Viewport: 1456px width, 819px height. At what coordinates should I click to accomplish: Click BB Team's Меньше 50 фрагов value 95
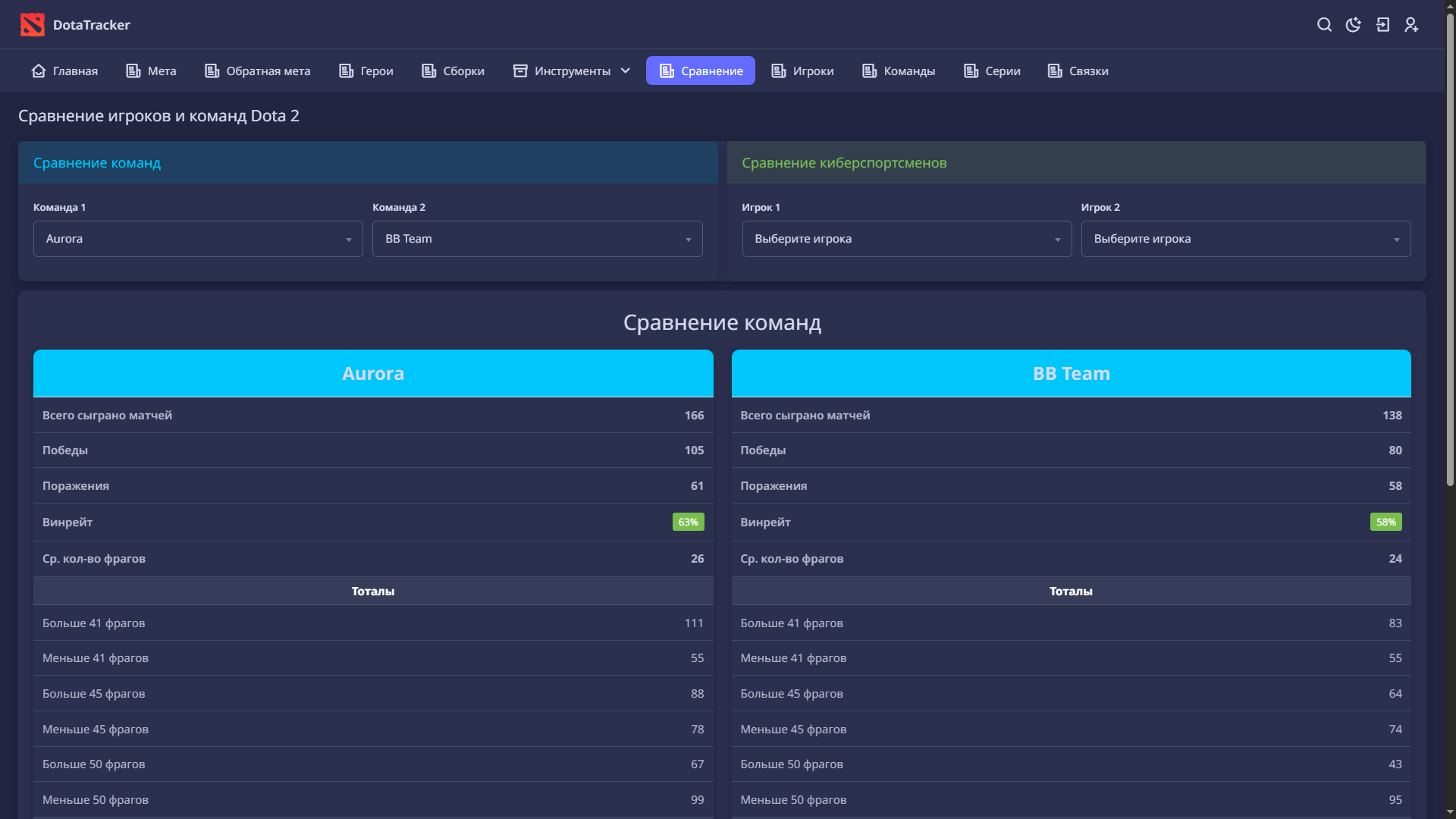point(1395,800)
